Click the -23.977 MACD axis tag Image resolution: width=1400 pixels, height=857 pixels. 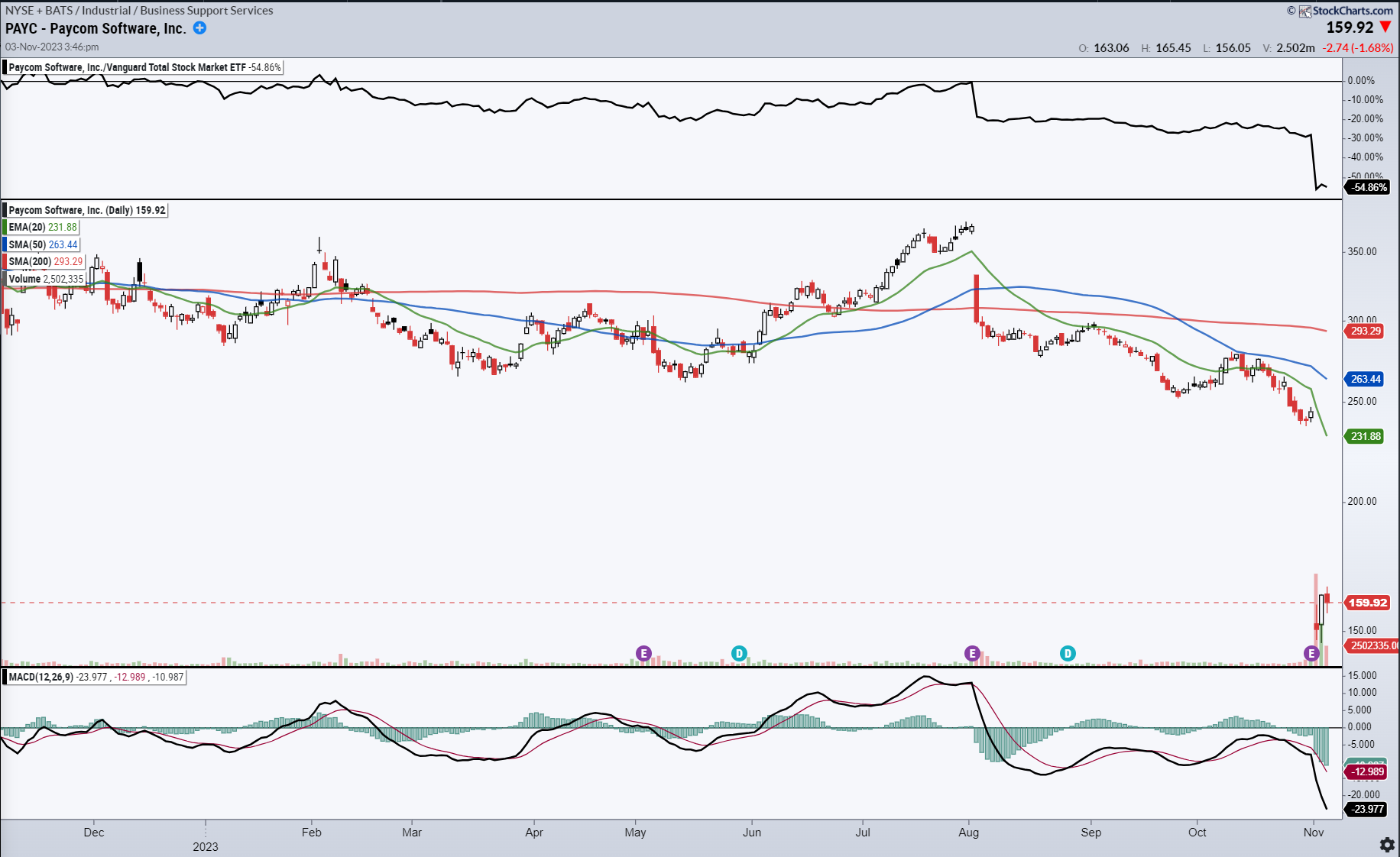point(1366,809)
